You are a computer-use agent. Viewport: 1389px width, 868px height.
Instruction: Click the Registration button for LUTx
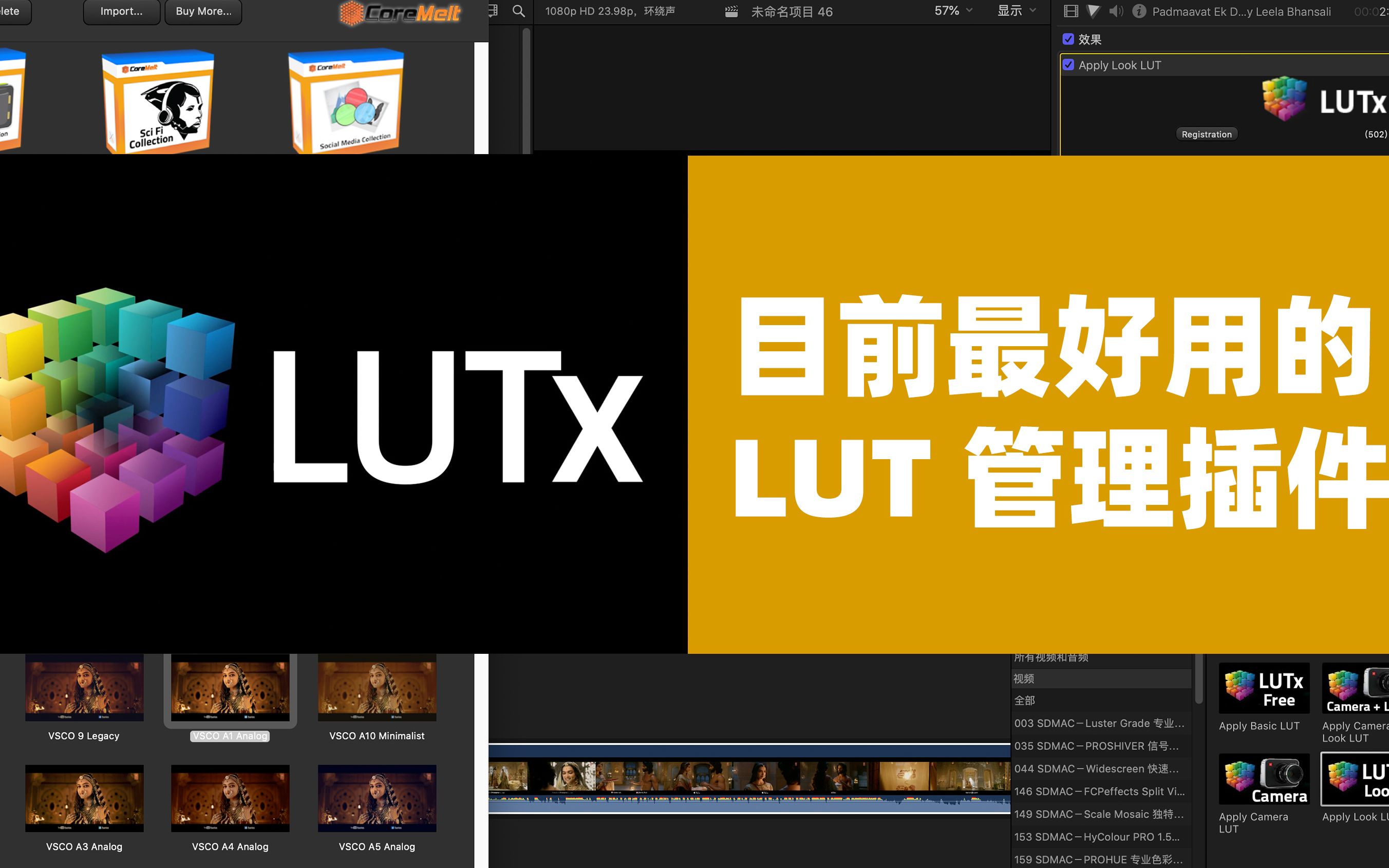click(x=1207, y=134)
